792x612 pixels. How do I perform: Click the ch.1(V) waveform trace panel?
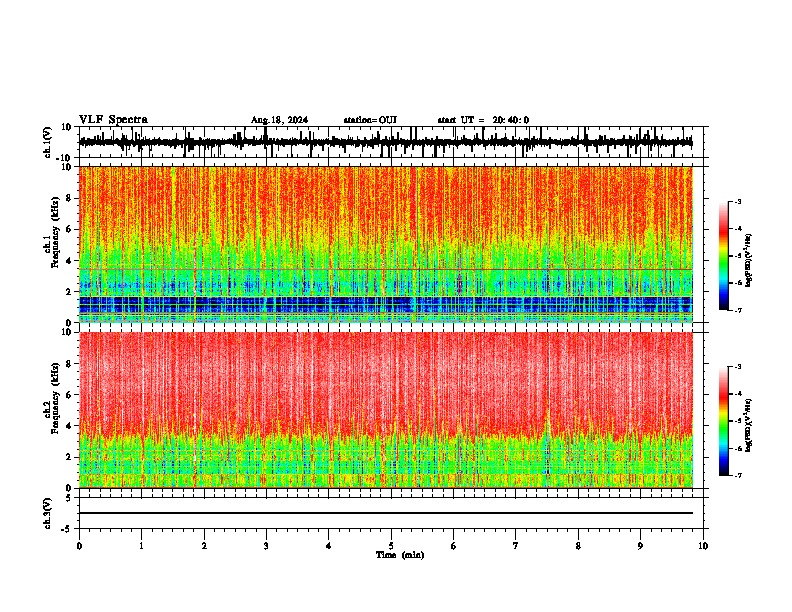[x=391, y=142]
